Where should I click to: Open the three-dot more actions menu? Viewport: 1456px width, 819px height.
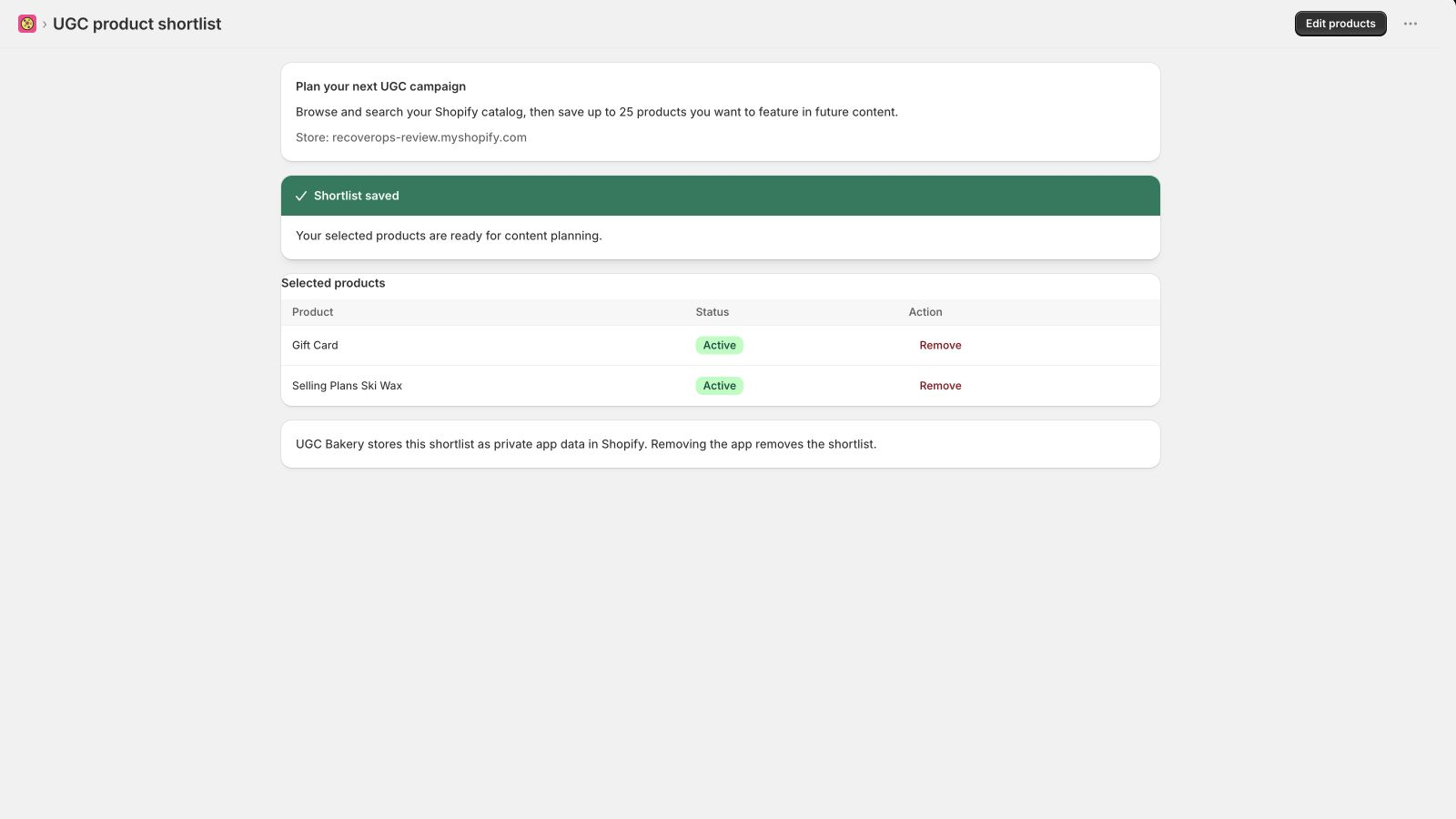coord(1410,24)
